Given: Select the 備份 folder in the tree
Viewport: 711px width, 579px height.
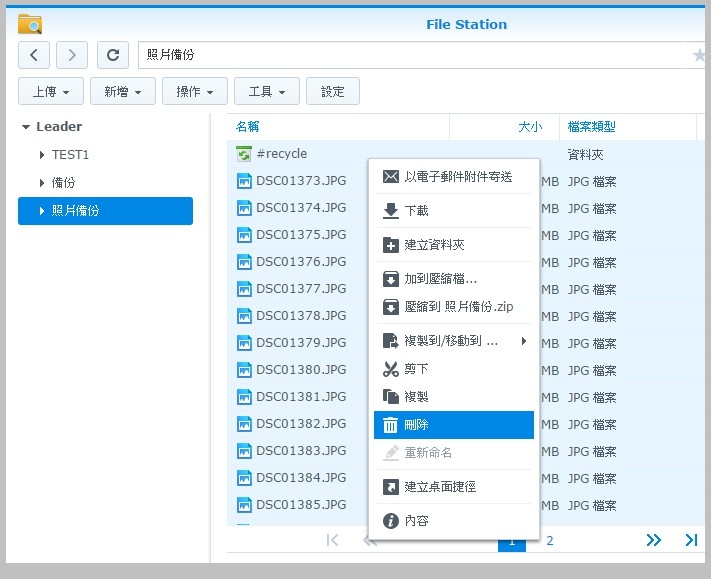Looking at the screenshot, I should [x=63, y=183].
